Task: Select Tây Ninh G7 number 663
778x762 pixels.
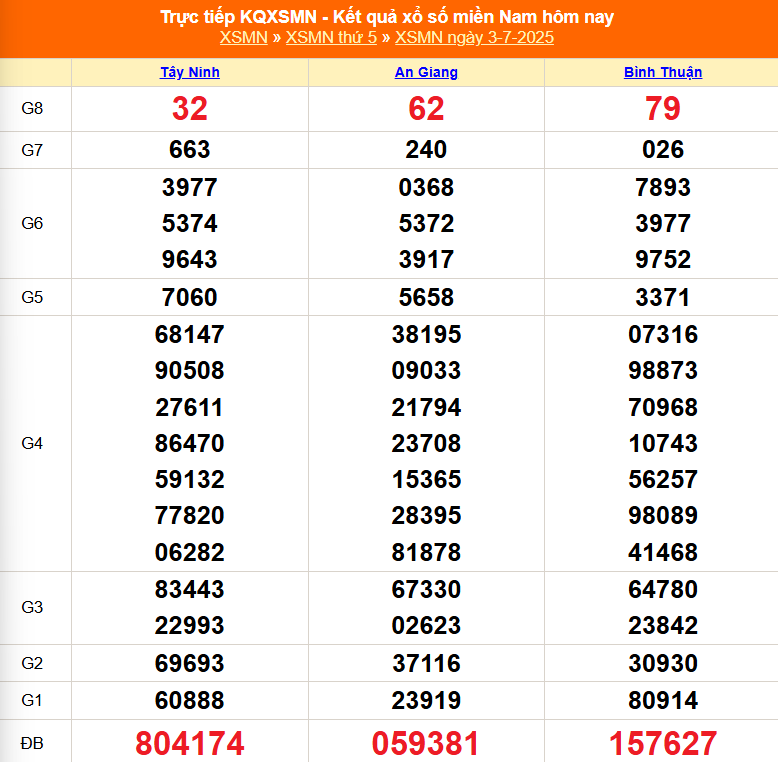Action: 190,149
